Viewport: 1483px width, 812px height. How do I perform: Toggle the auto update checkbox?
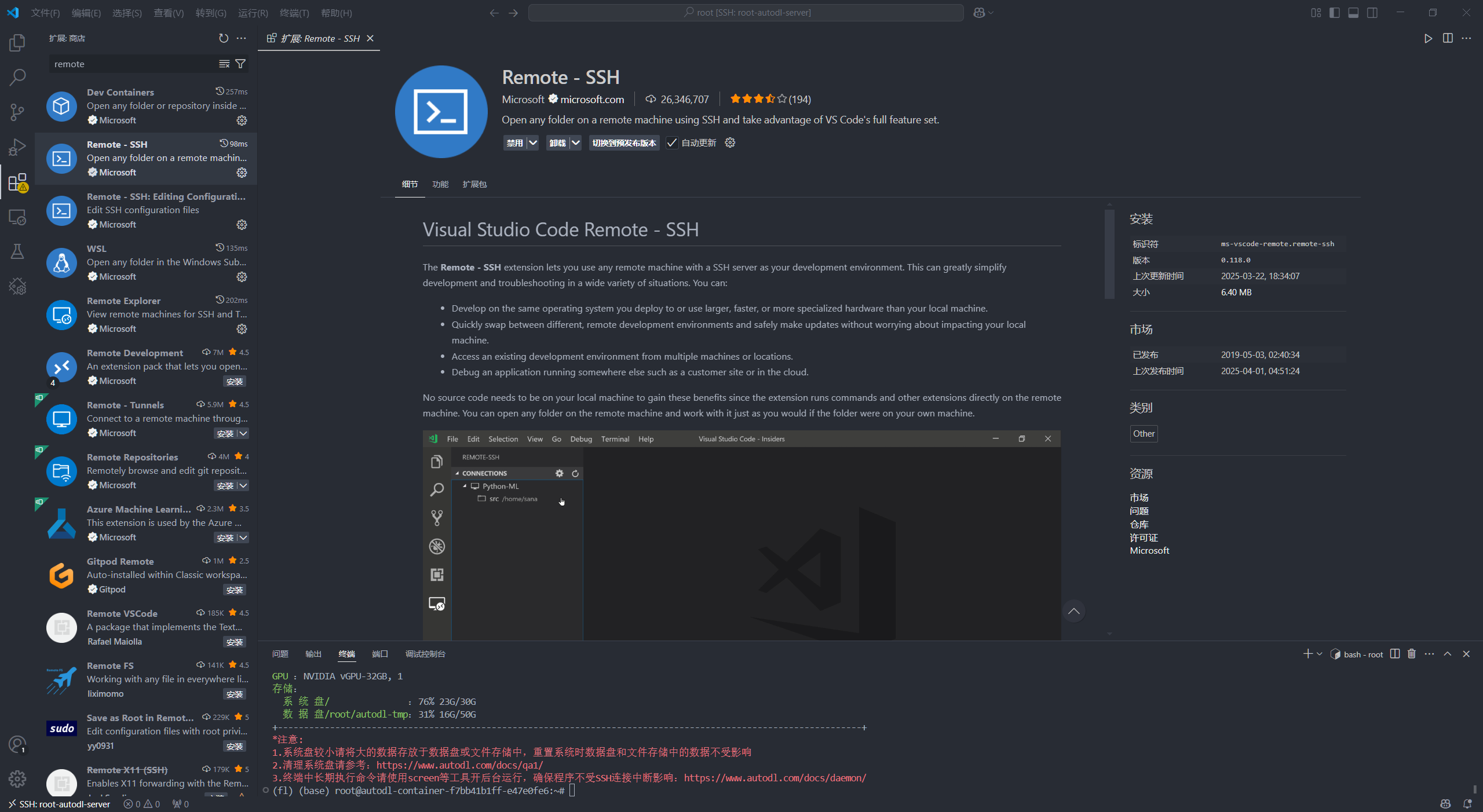click(x=672, y=143)
